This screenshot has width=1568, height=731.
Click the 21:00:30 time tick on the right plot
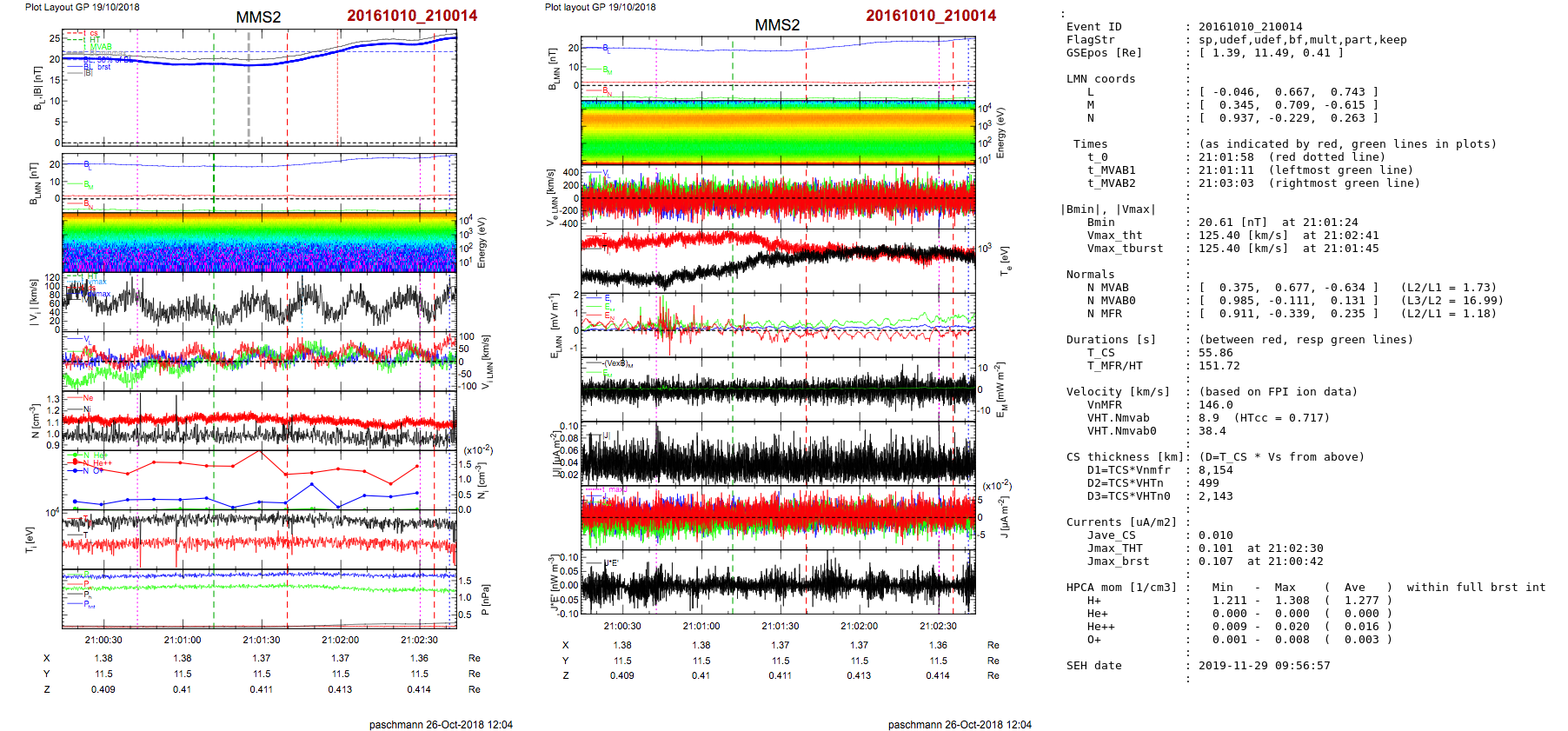coord(622,626)
